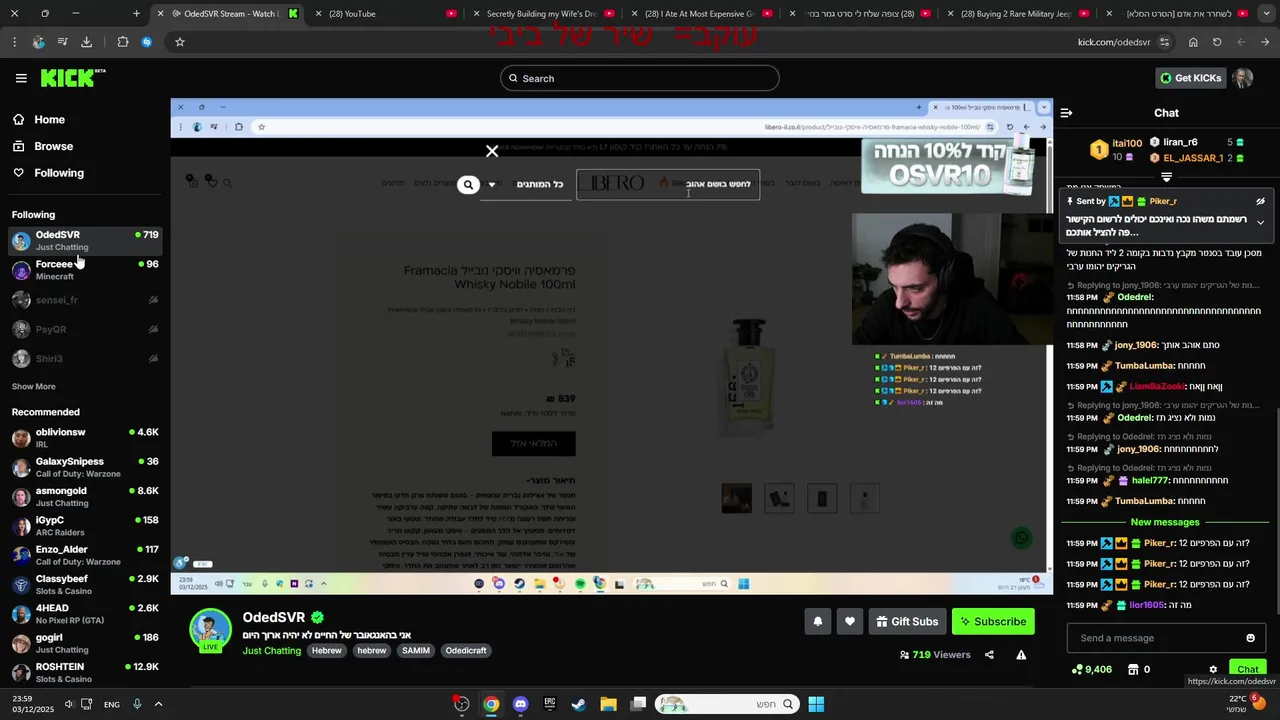1280x720 pixels.
Task: Open Discord from the taskbar
Action: pyautogui.click(x=520, y=704)
